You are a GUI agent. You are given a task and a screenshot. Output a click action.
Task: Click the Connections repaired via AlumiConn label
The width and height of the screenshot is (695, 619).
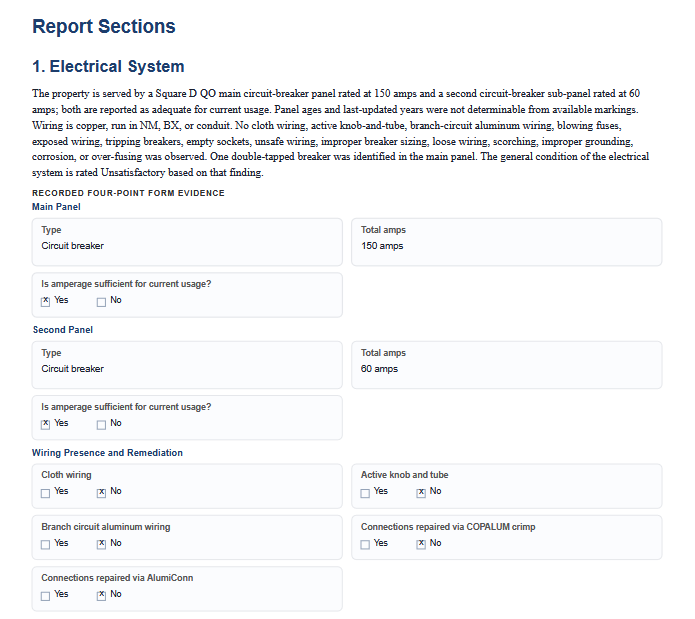pos(117,578)
